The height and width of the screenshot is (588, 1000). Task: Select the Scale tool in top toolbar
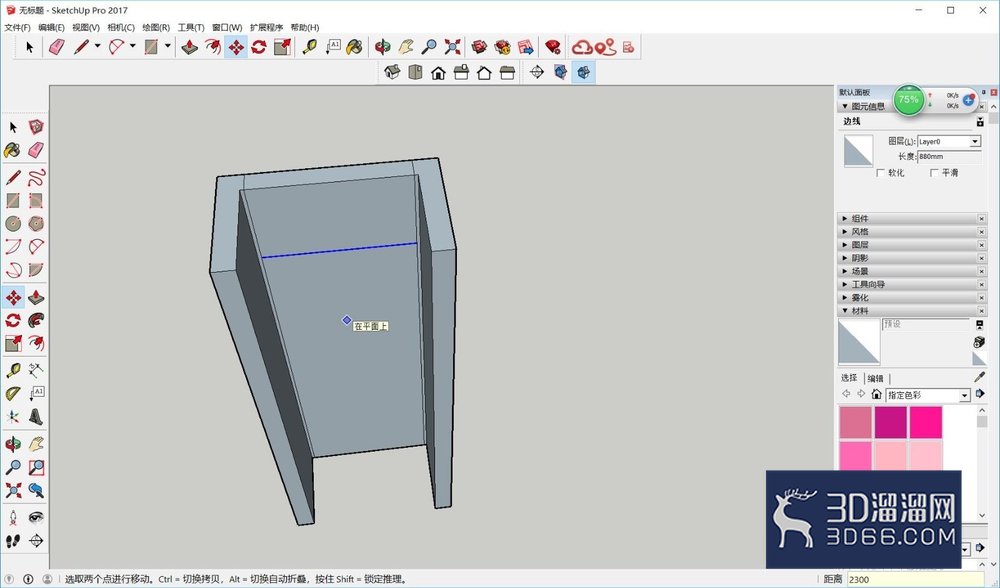[x=282, y=47]
